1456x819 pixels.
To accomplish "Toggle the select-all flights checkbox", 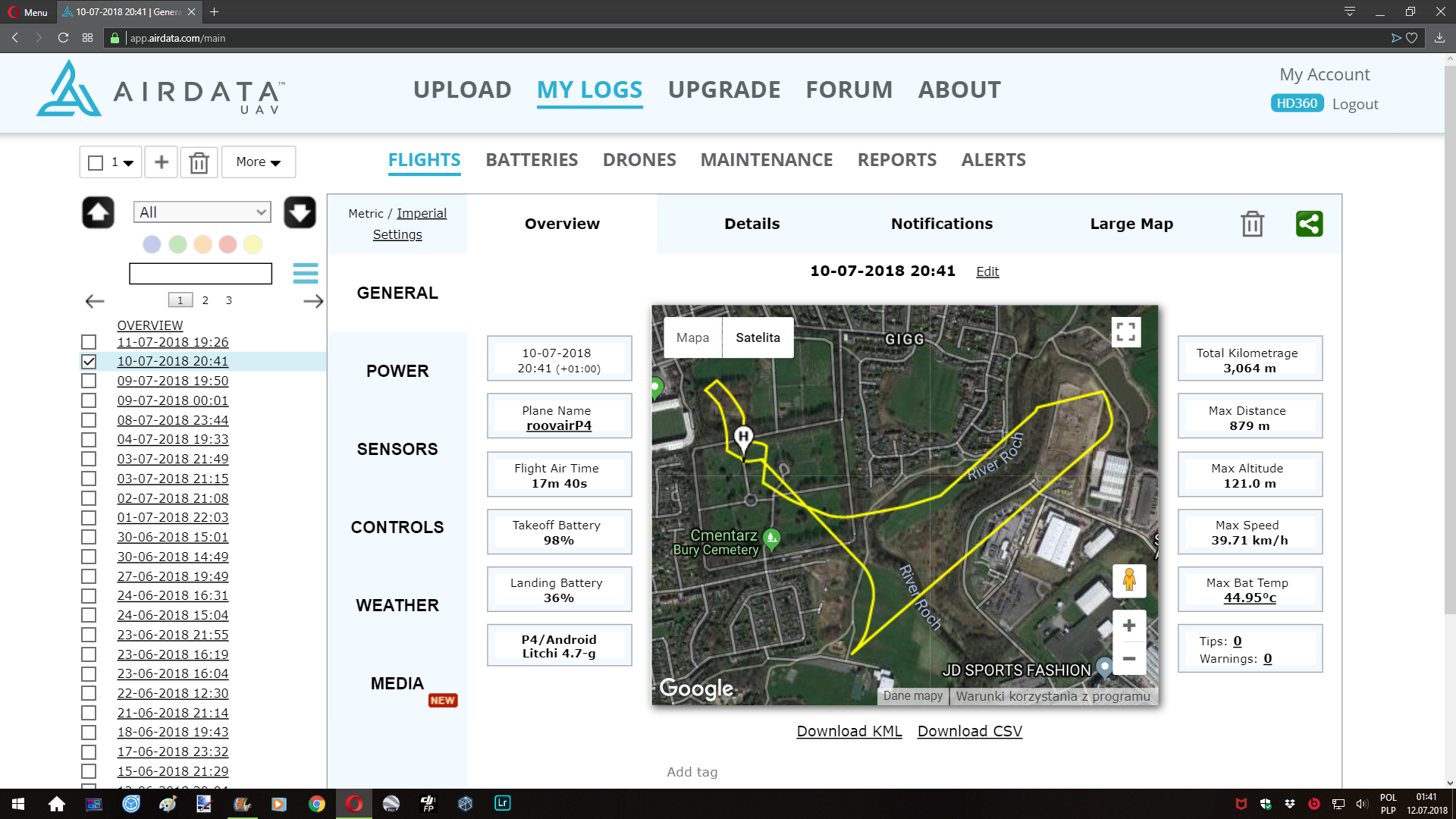I will 96,162.
